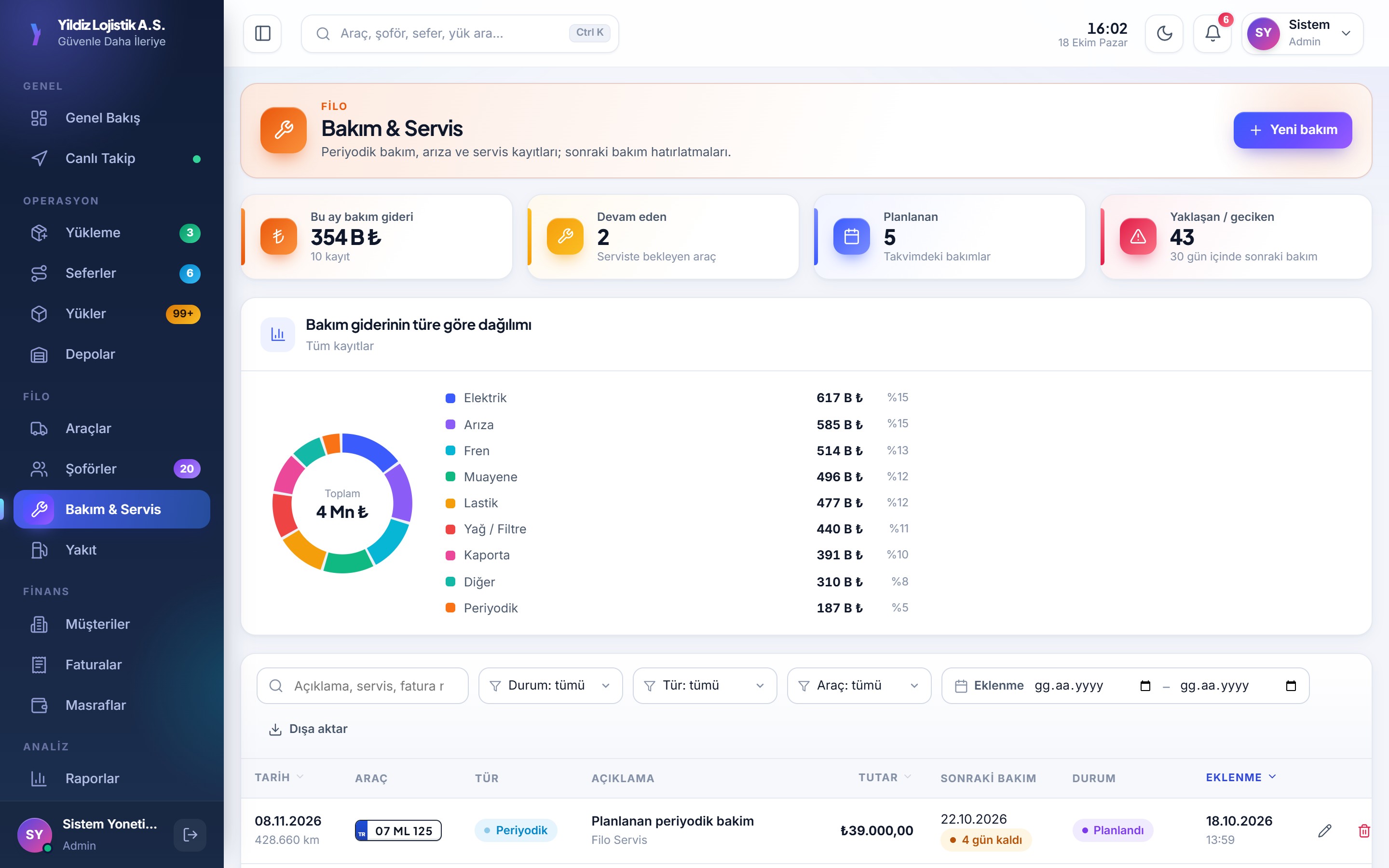Toggle the sidebar collapse icon

coord(262,33)
